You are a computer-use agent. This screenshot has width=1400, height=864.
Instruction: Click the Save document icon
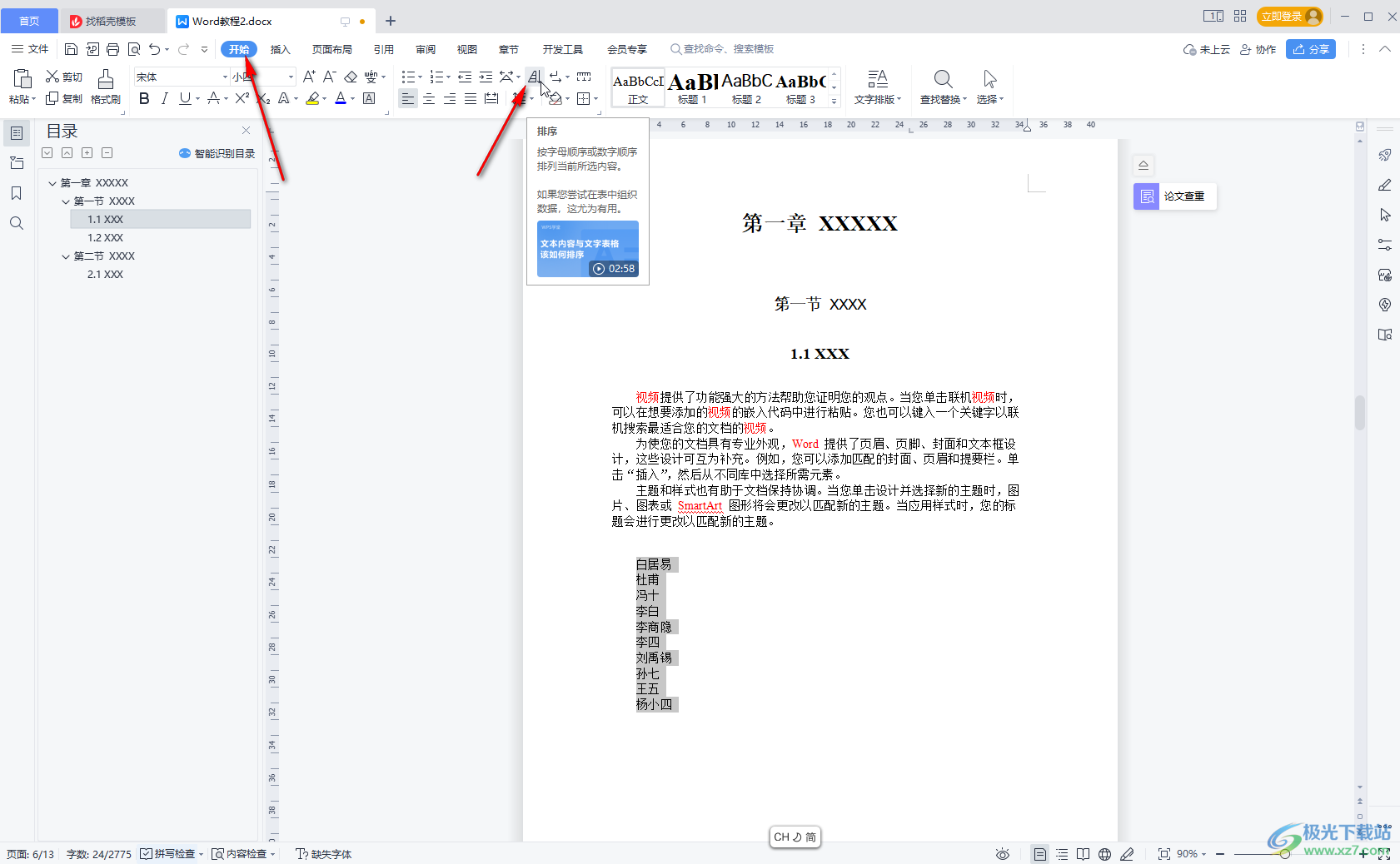pyautogui.click(x=71, y=49)
